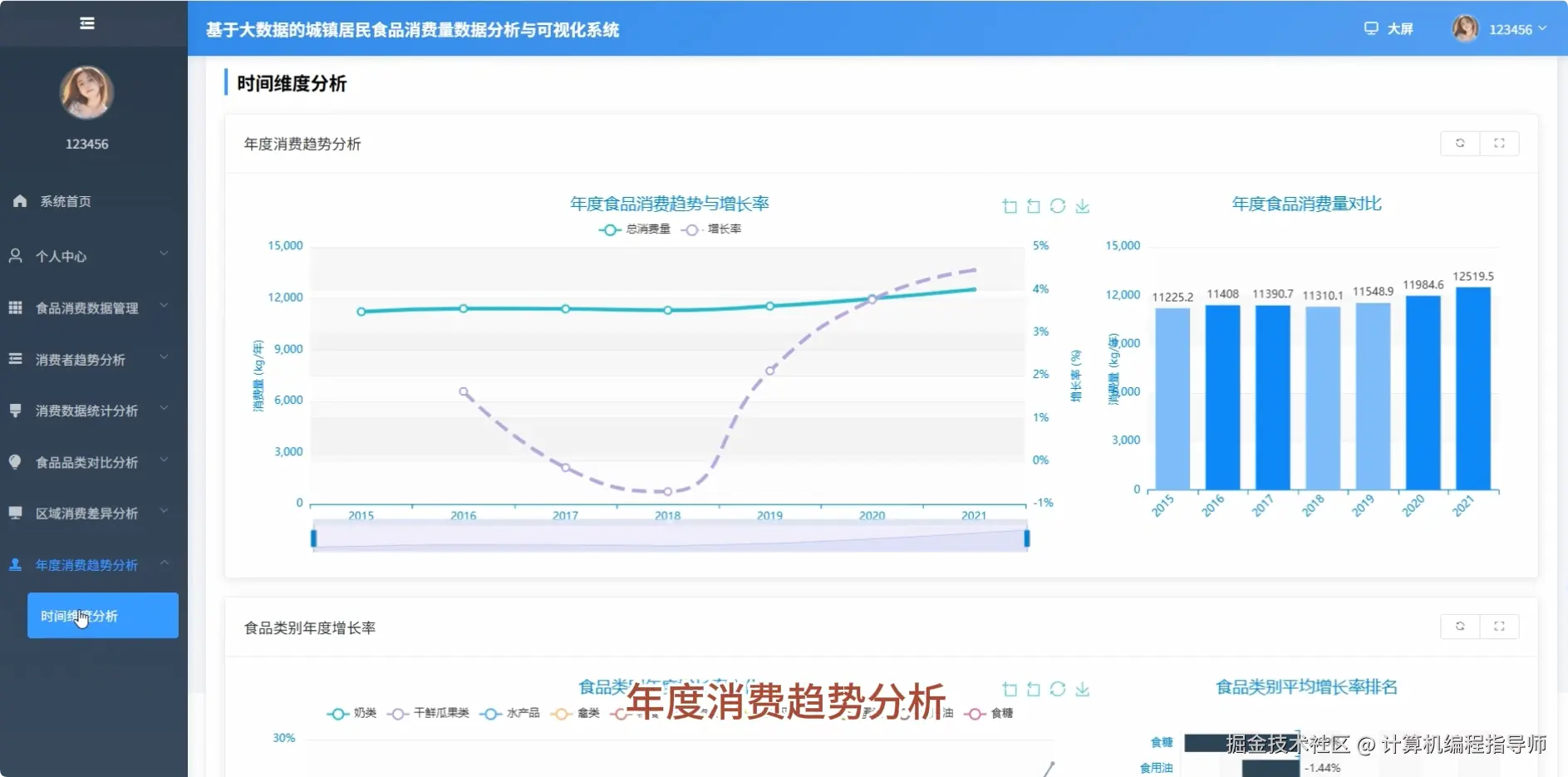Toggle the 禽类 legend series

(x=575, y=713)
